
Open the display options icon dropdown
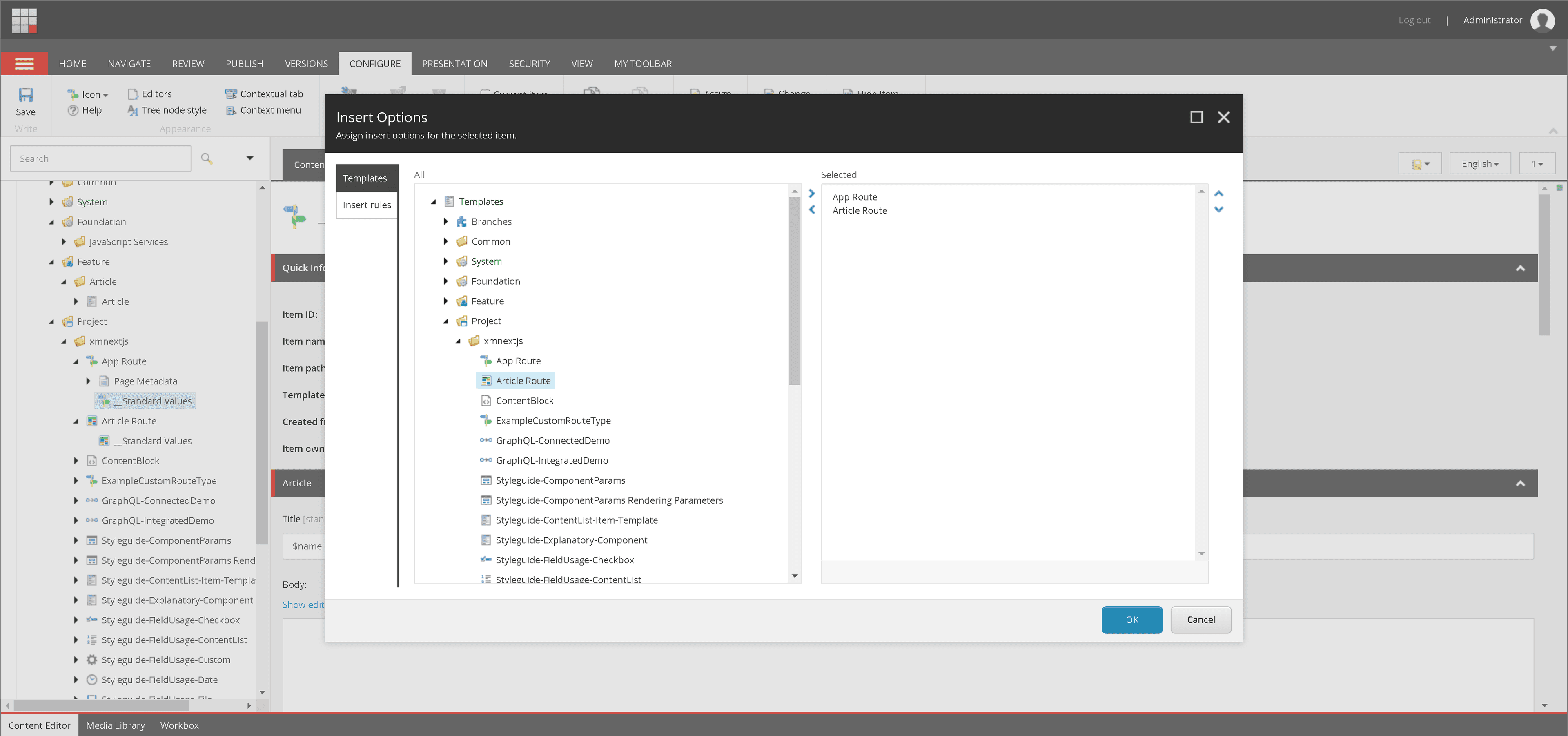(1420, 164)
